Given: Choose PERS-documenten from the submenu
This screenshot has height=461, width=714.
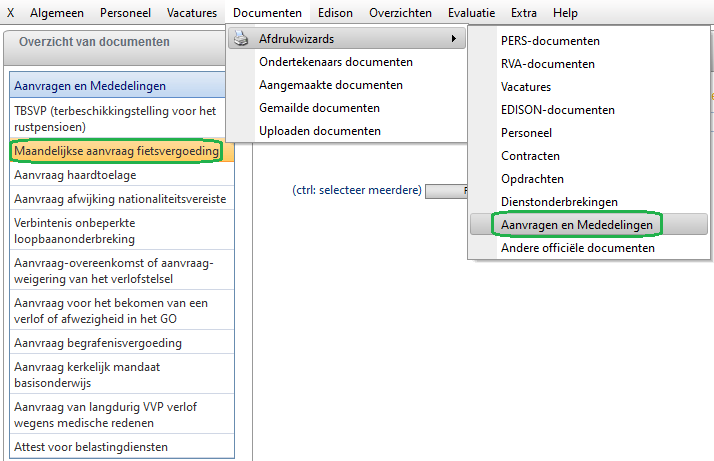Looking at the screenshot, I should (550, 41).
